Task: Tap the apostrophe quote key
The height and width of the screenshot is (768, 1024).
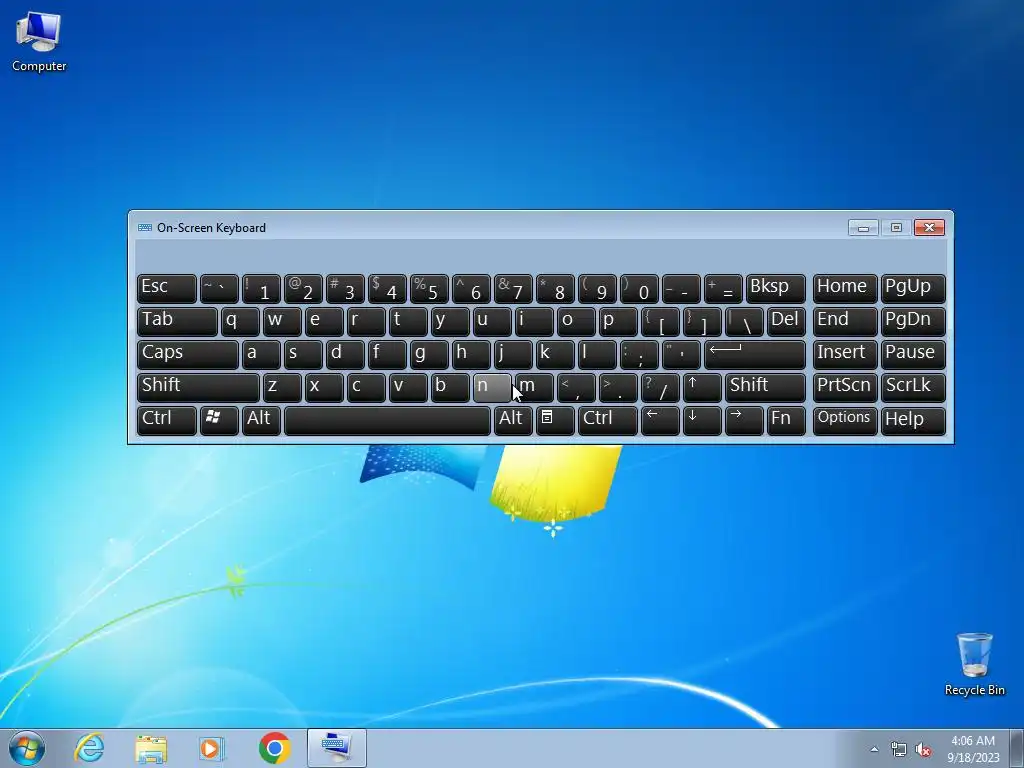Action: pos(681,355)
